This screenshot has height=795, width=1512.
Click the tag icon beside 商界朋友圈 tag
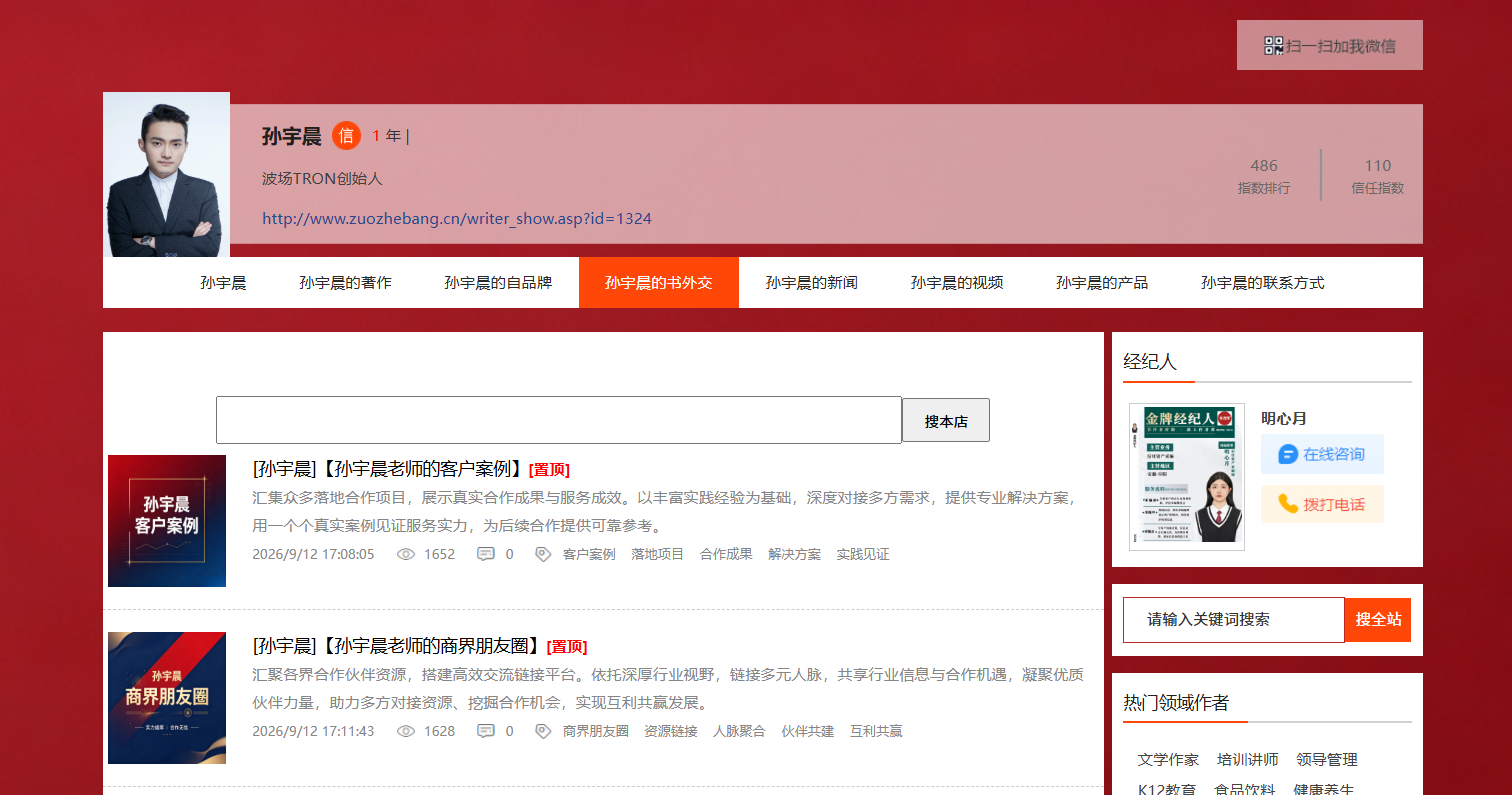click(543, 731)
